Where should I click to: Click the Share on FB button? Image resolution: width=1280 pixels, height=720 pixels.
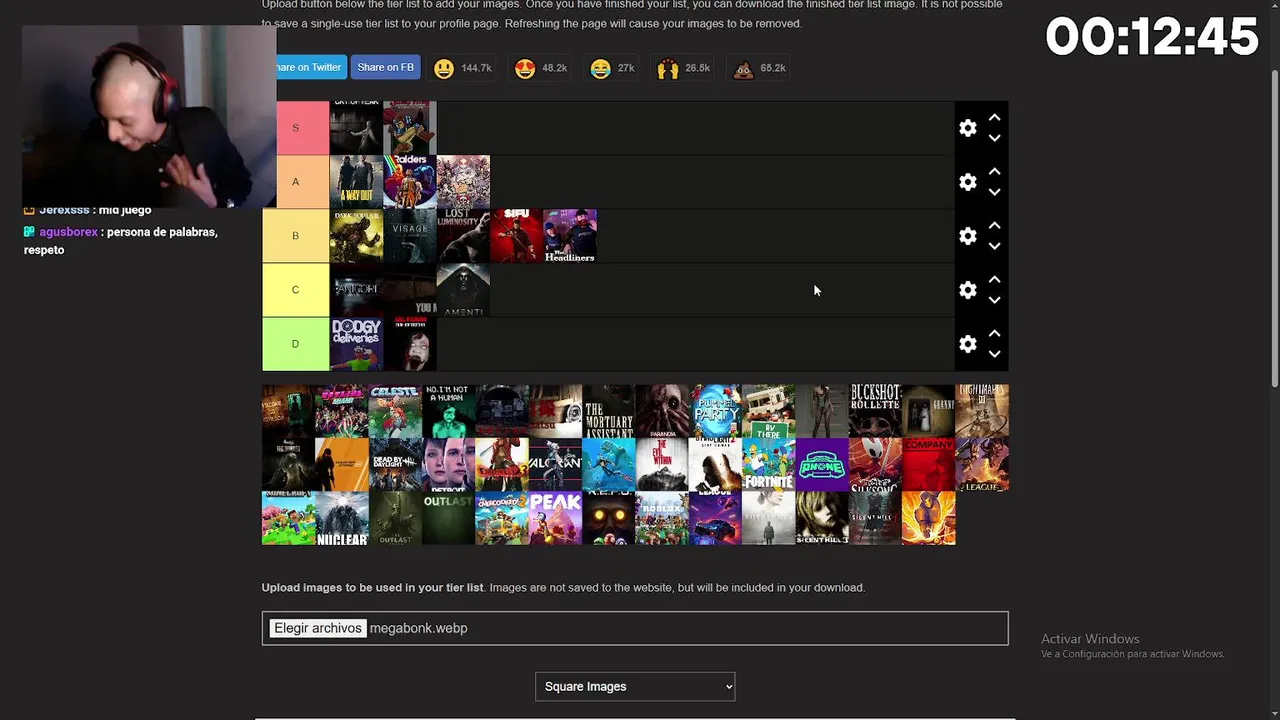tap(385, 67)
